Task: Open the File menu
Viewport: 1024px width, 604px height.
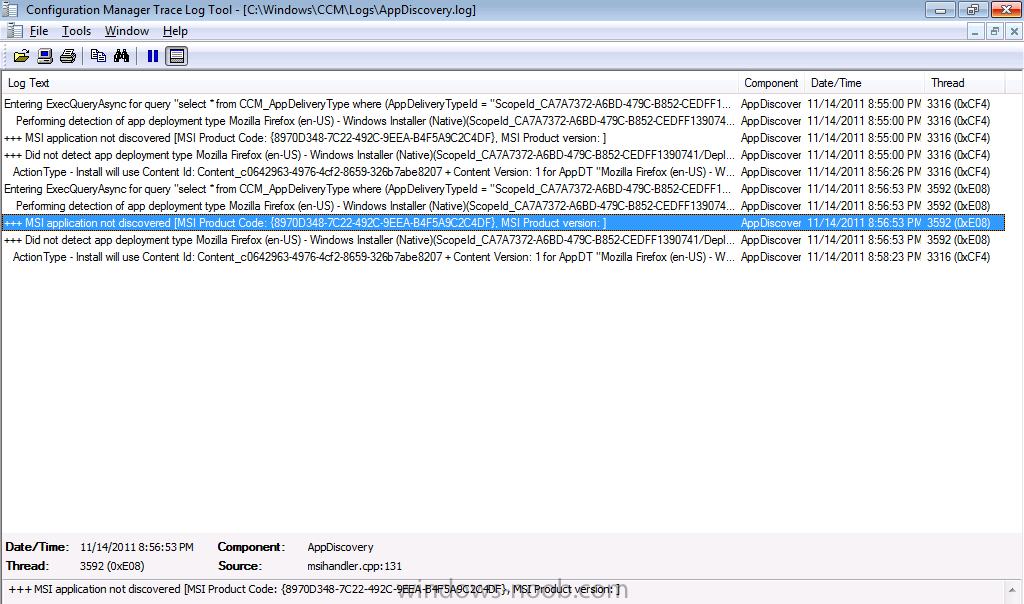Action: click(39, 31)
